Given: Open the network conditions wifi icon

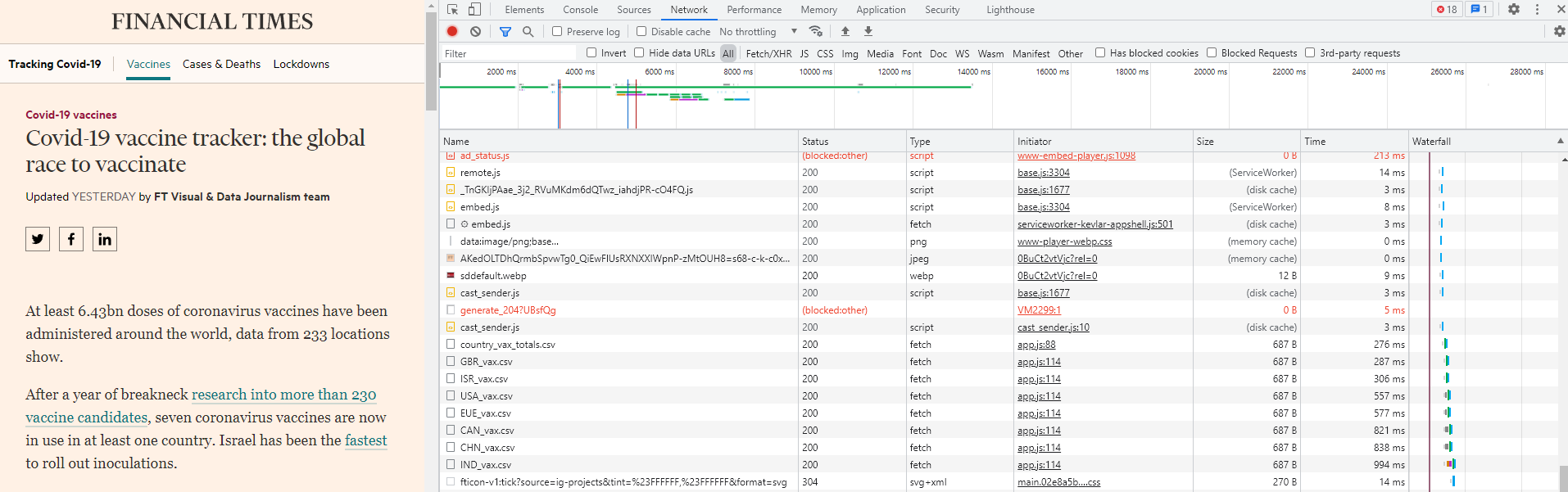Looking at the screenshot, I should (815, 31).
